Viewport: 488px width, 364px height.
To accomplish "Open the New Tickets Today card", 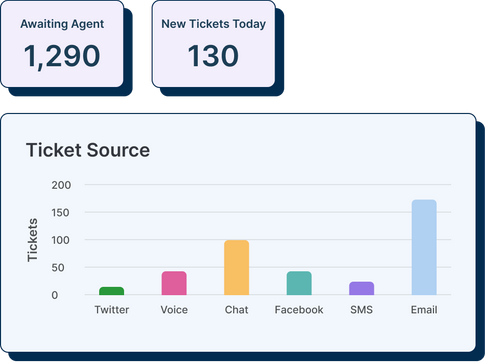I will pos(213,44).
